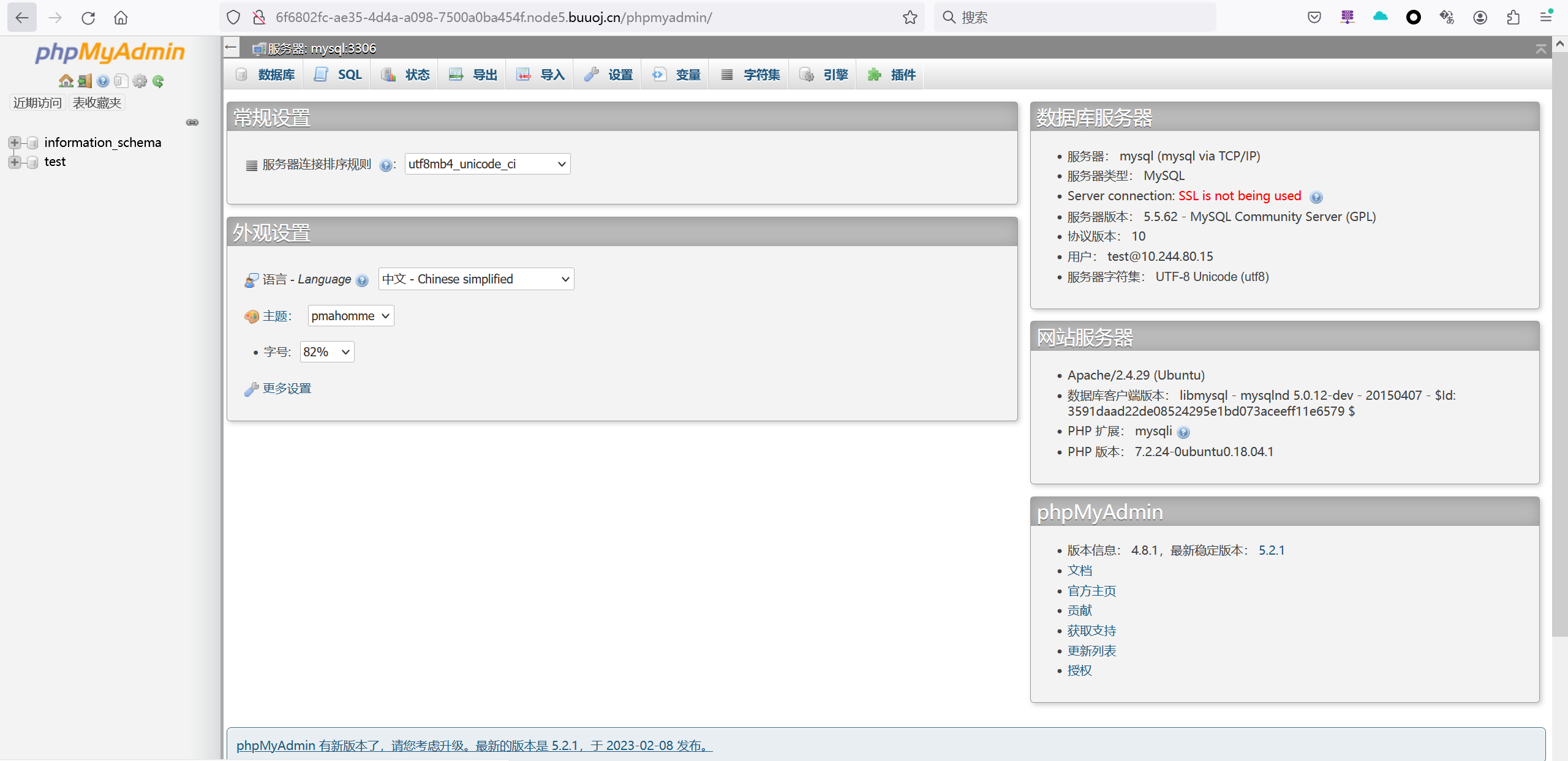Open the 插件 (Plugins) tab
The width and height of the screenshot is (1568, 761).
coord(891,75)
